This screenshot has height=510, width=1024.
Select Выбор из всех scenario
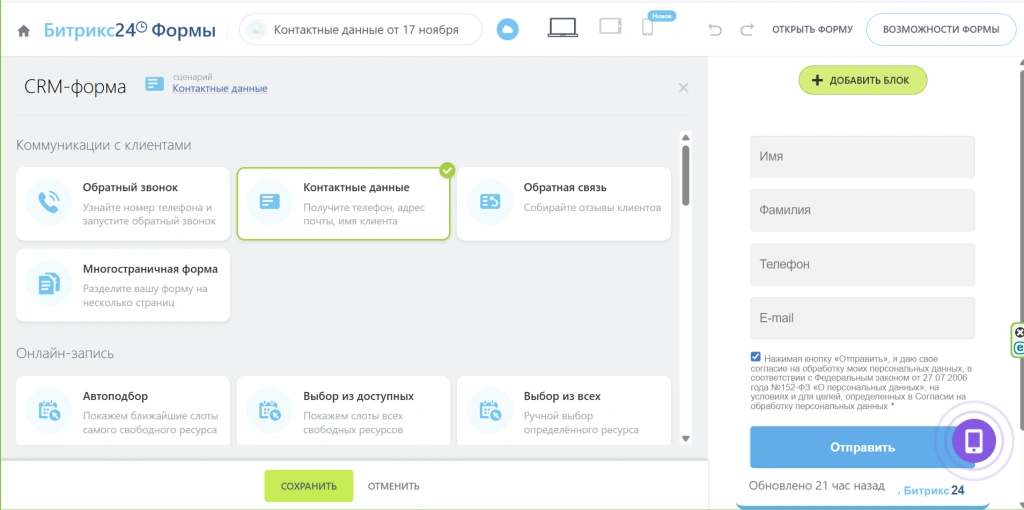pyautogui.click(x=564, y=411)
